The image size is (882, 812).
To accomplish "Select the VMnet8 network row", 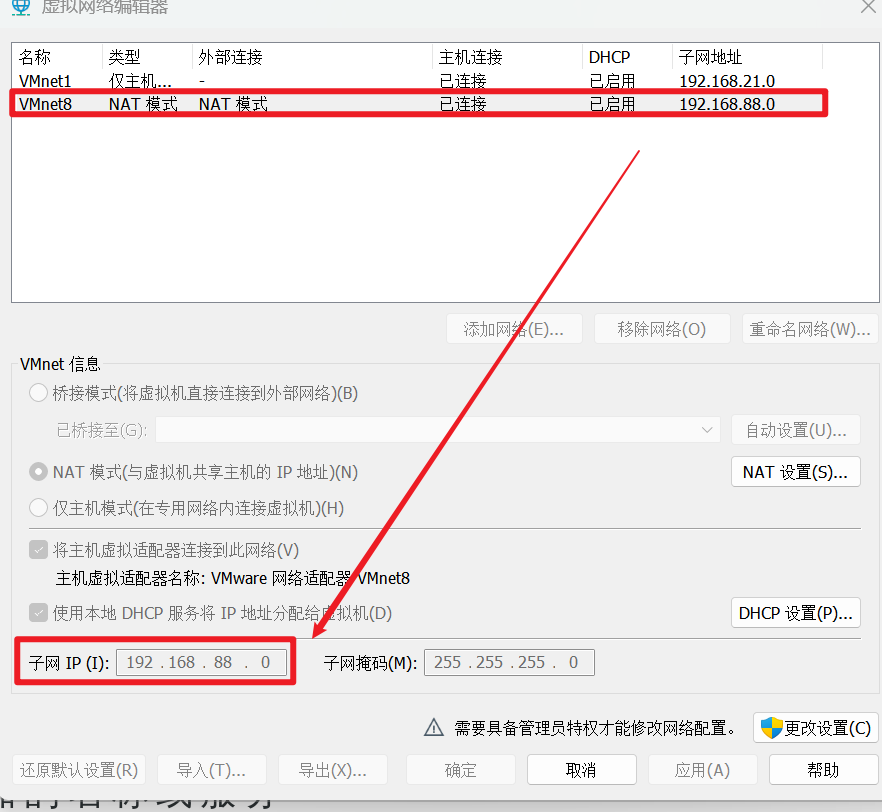I will 417,104.
